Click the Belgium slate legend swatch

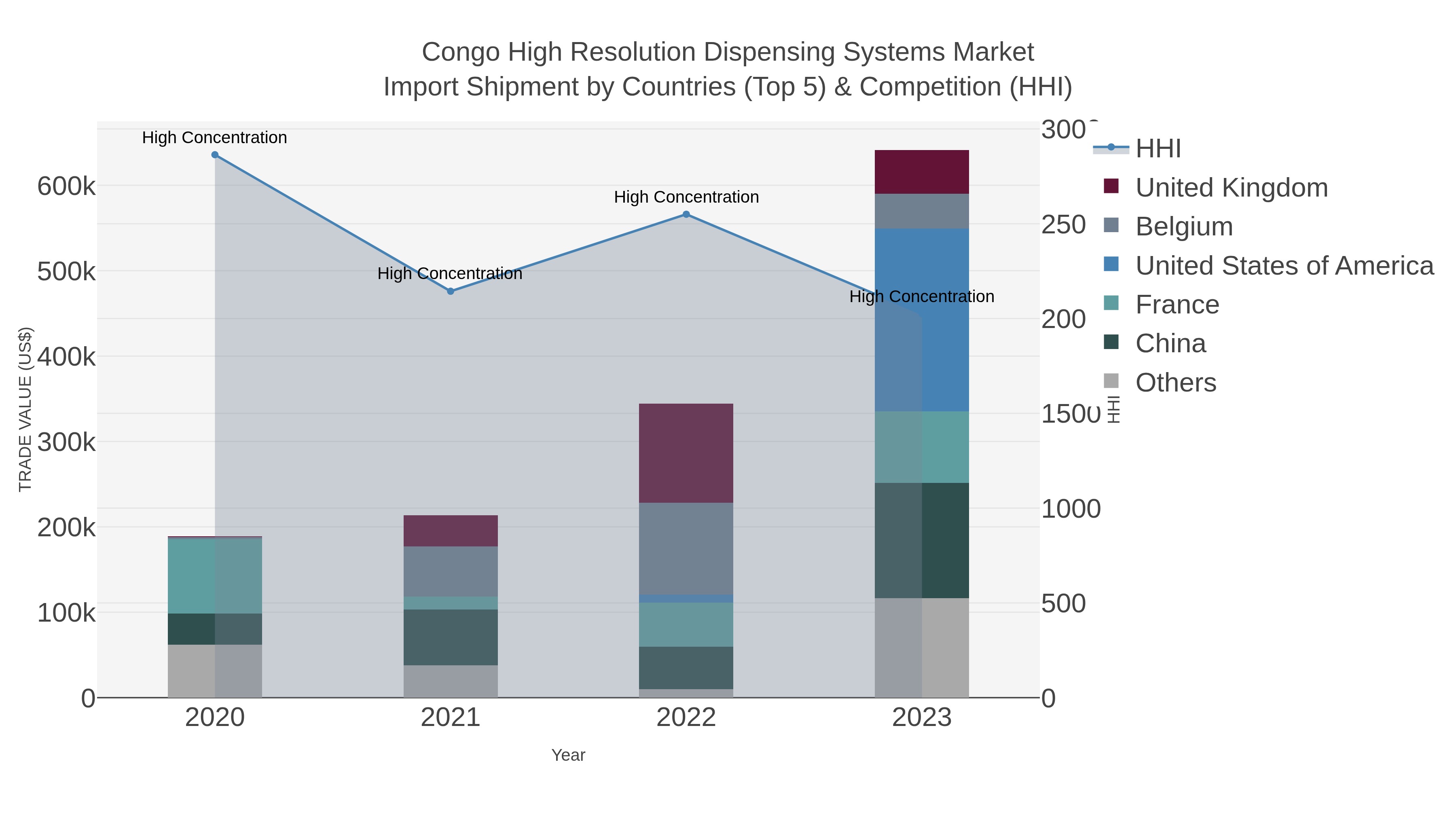pos(1111,225)
